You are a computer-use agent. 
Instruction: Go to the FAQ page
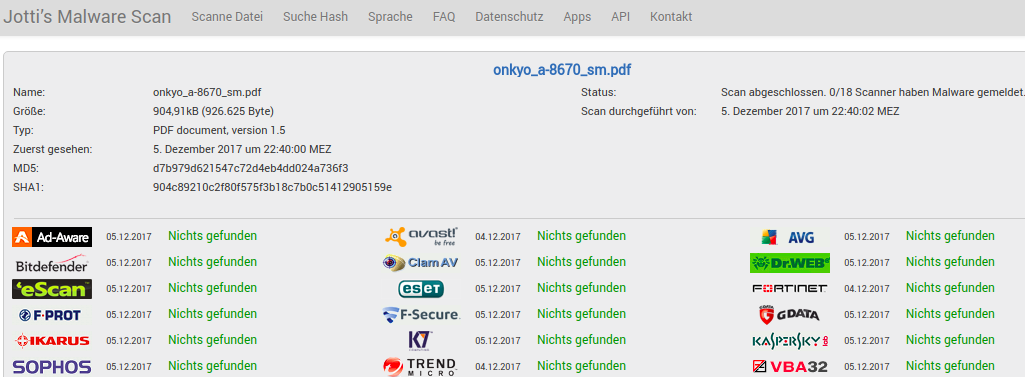[444, 17]
